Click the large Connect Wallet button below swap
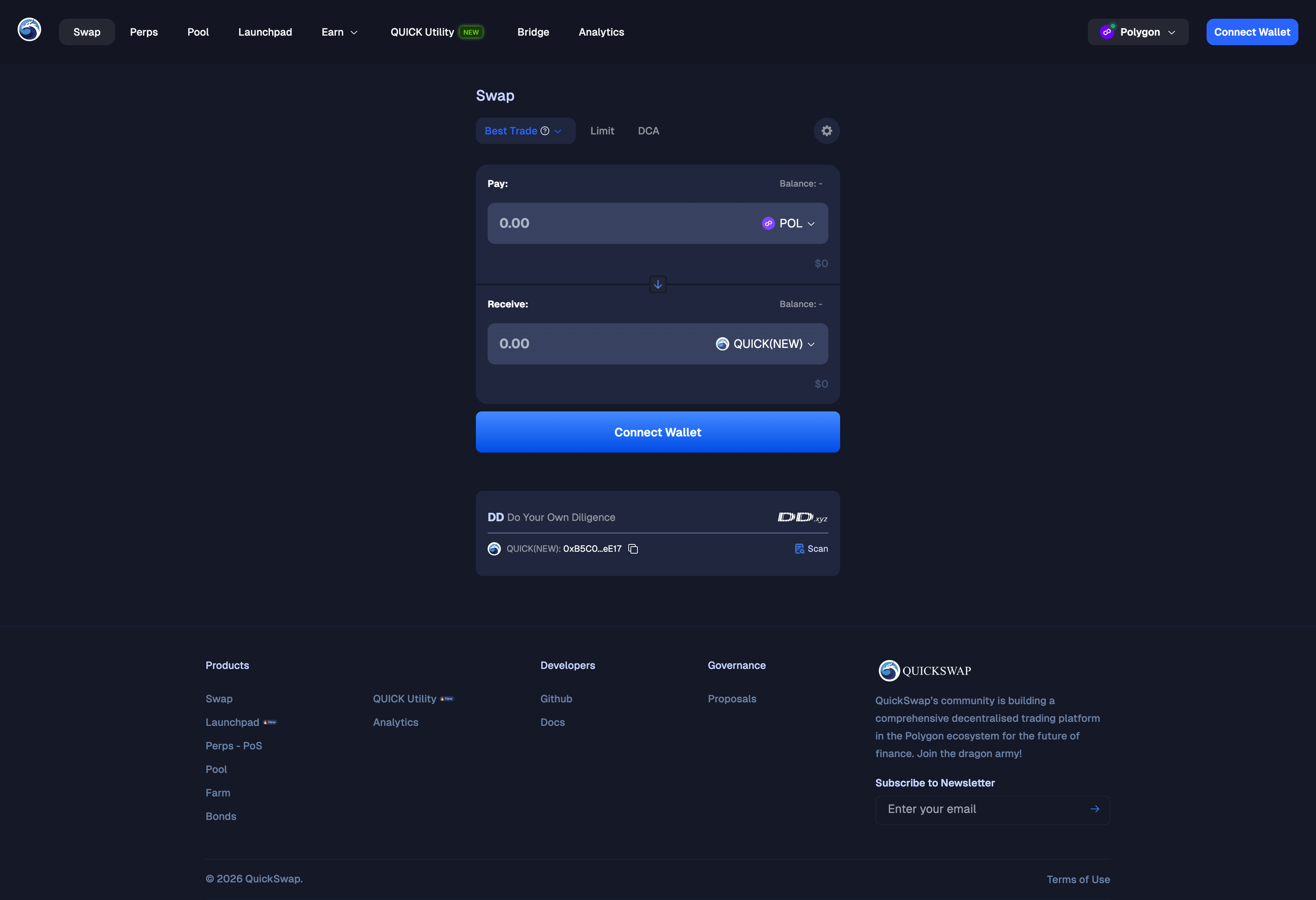This screenshot has height=900, width=1316. tap(657, 432)
